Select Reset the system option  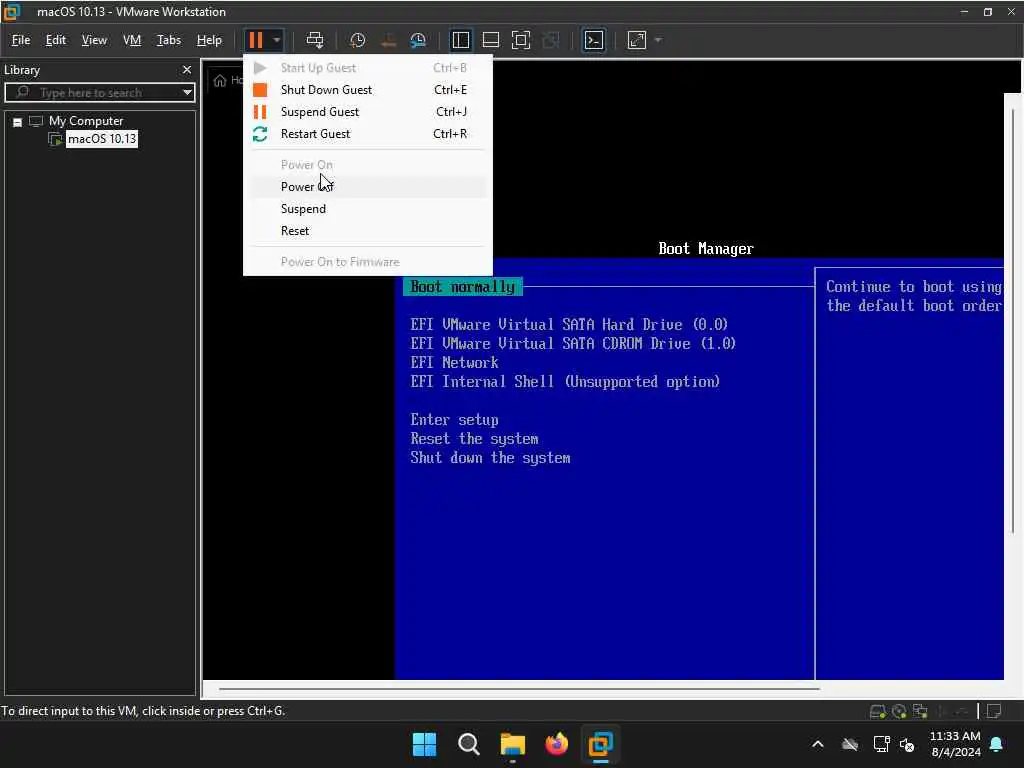[474, 439]
